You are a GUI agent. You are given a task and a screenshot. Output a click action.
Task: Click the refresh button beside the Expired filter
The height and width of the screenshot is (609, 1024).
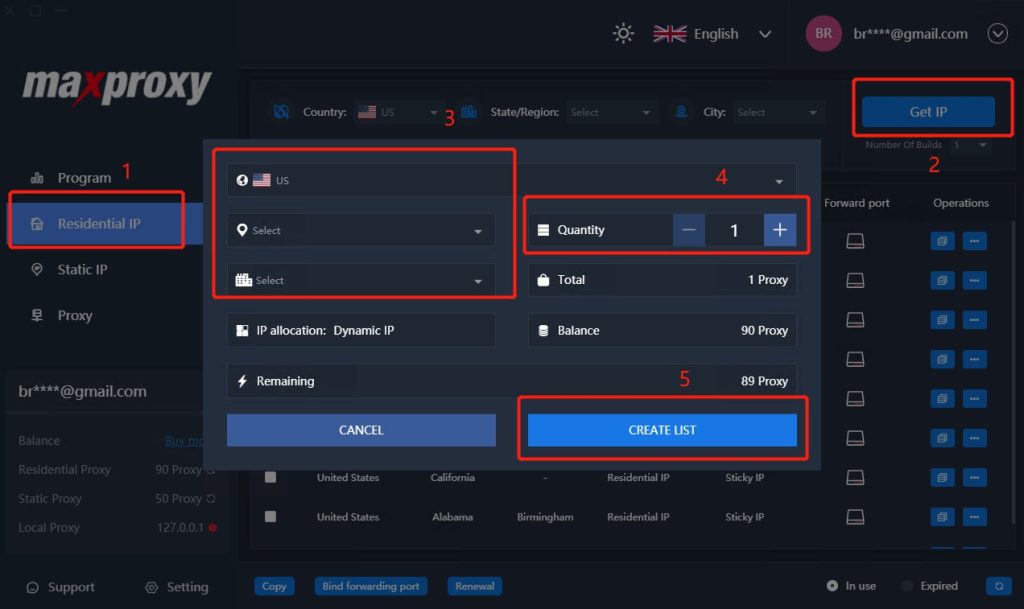click(x=999, y=586)
